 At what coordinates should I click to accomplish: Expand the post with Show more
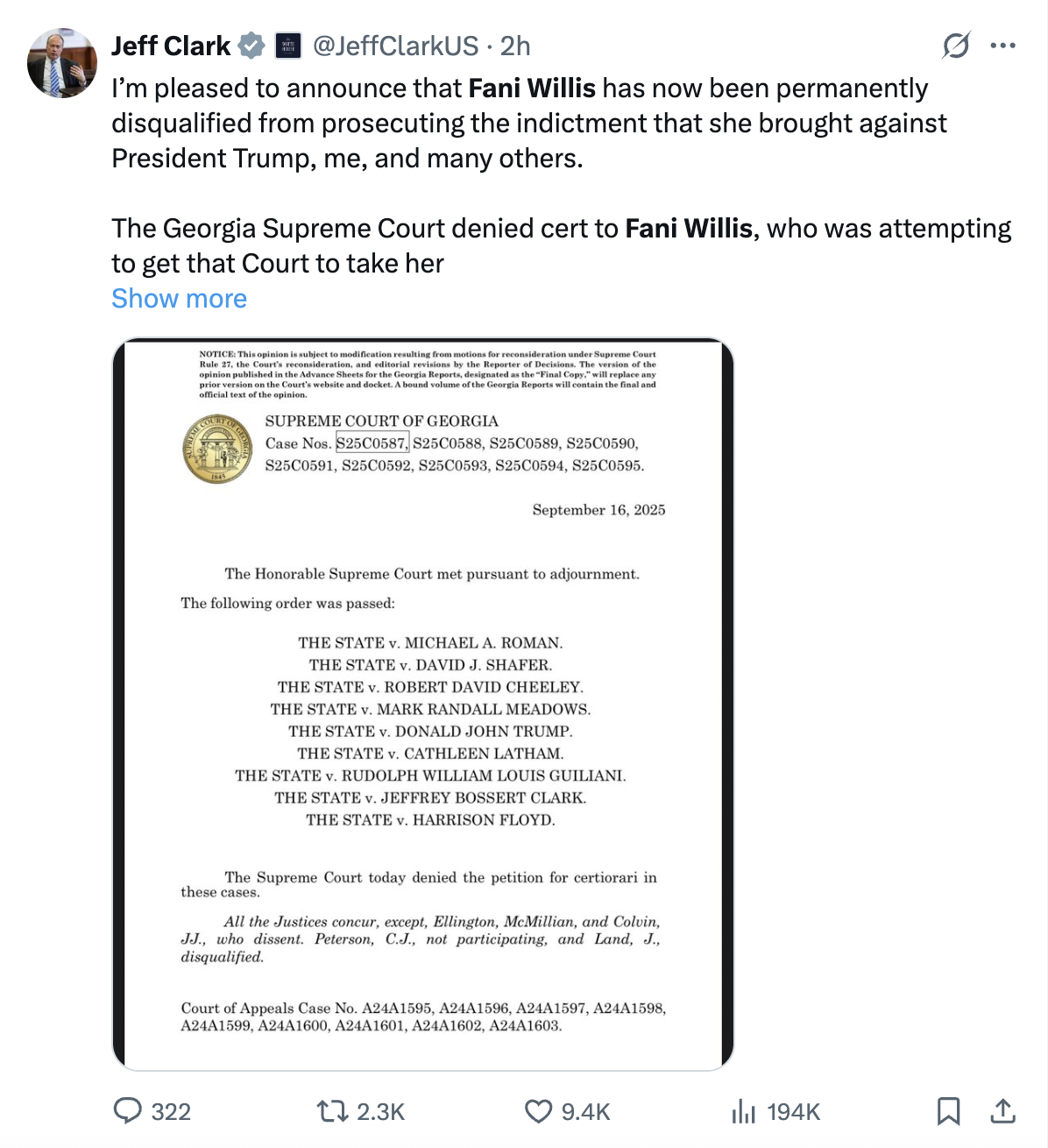click(x=179, y=299)
